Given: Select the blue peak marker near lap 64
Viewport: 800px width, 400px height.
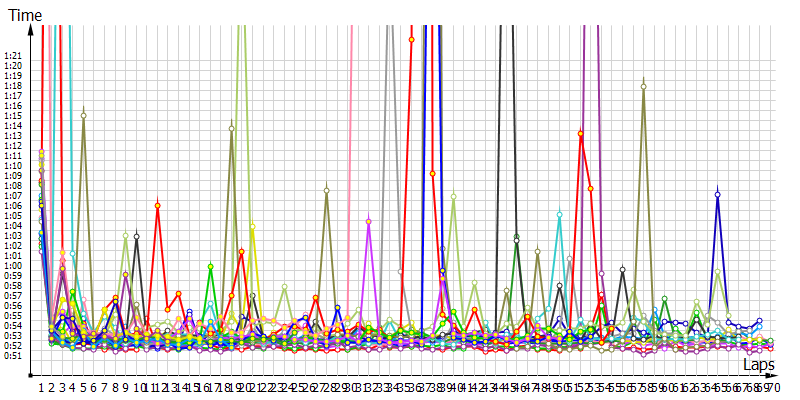Looking at the screenshot, I should pos(717,194).
